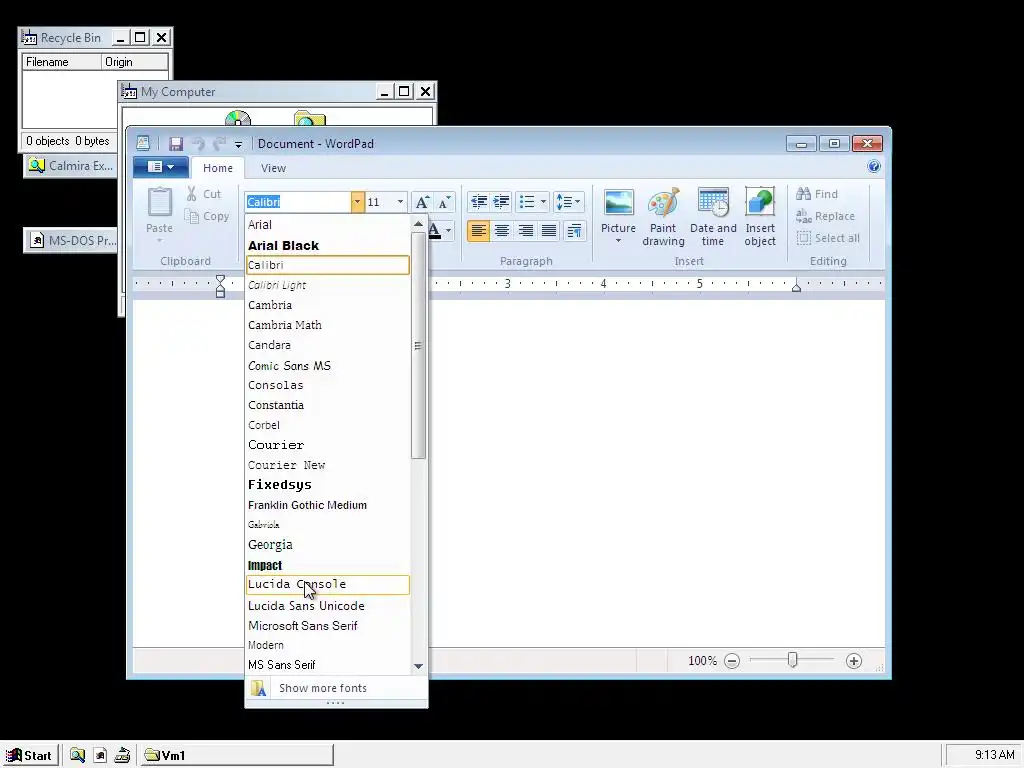Choose Arial from the font list
1024x768 pixels.
tap(328, 225)
